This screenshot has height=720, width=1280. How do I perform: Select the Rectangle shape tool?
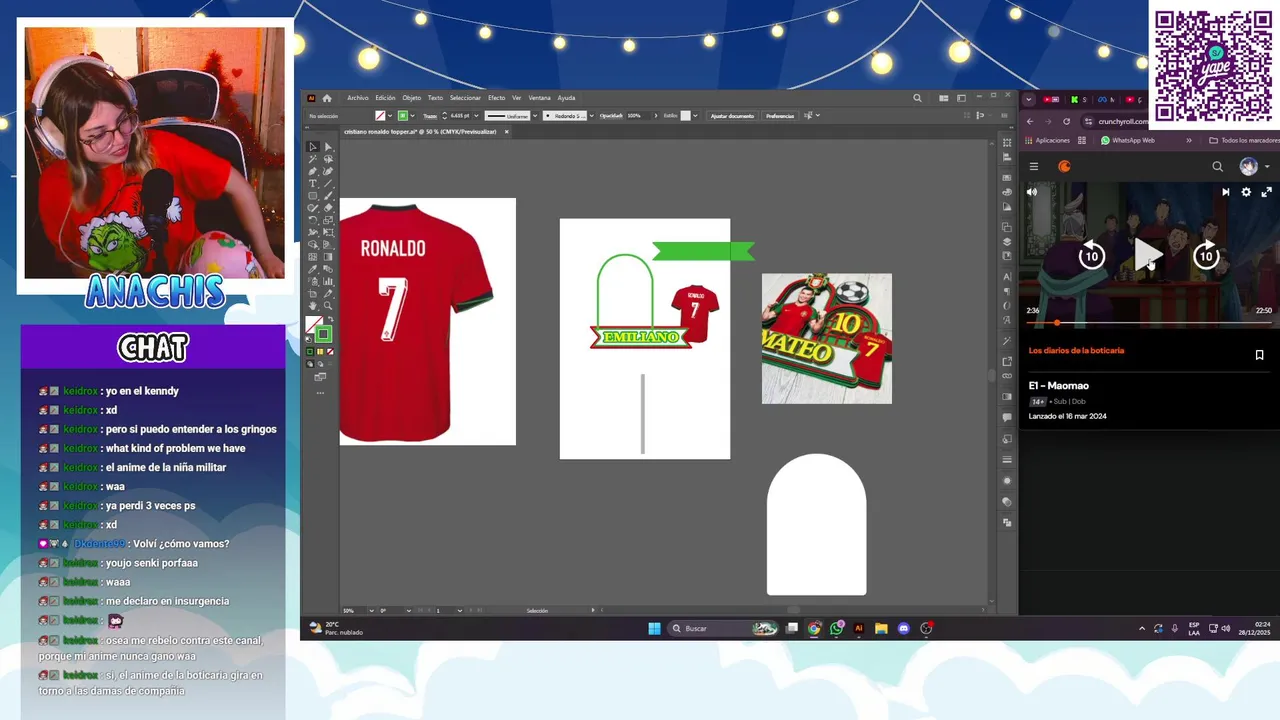pos(313,196)
